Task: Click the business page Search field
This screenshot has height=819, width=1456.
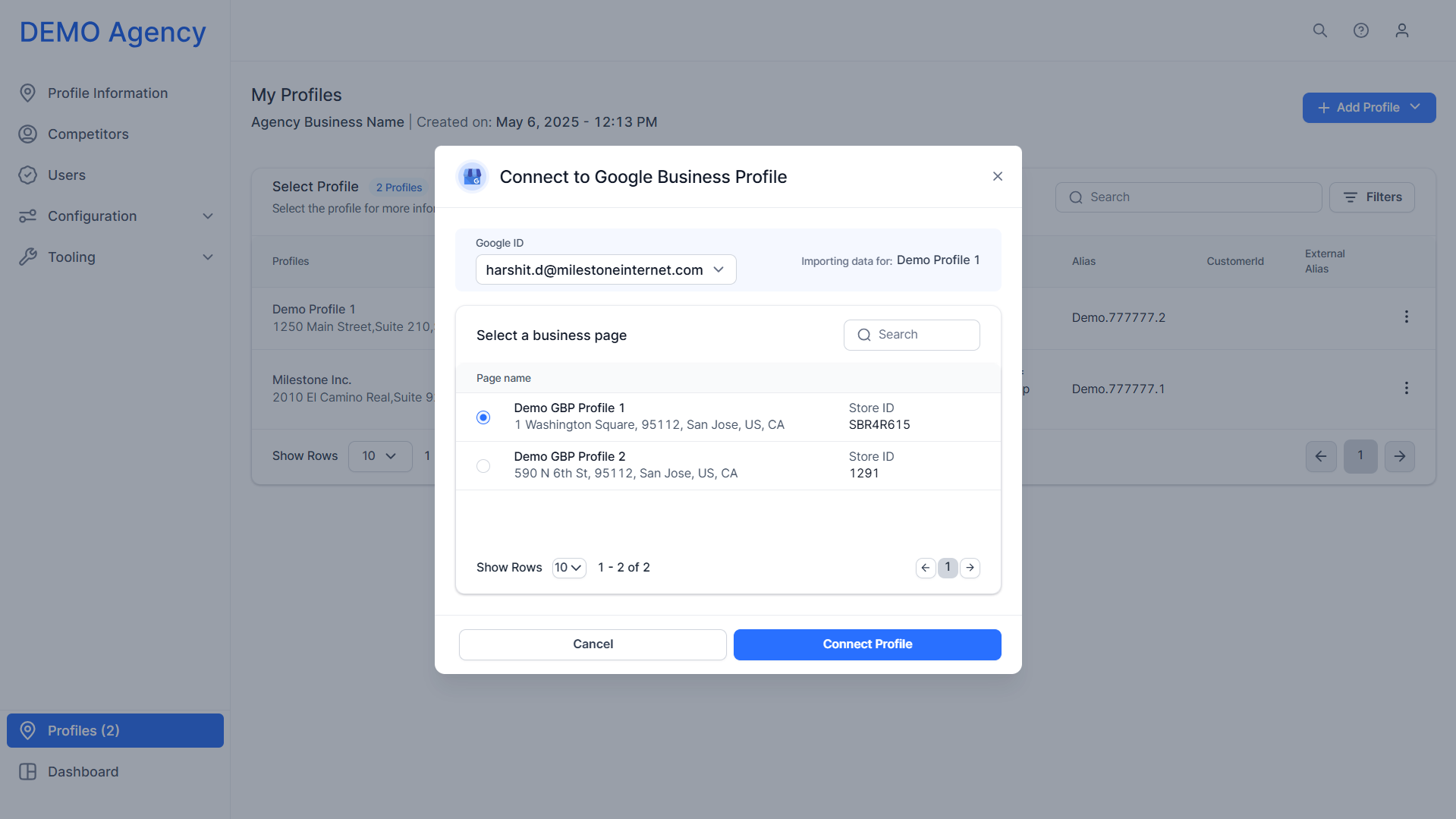Action: (x=911, y=335)
